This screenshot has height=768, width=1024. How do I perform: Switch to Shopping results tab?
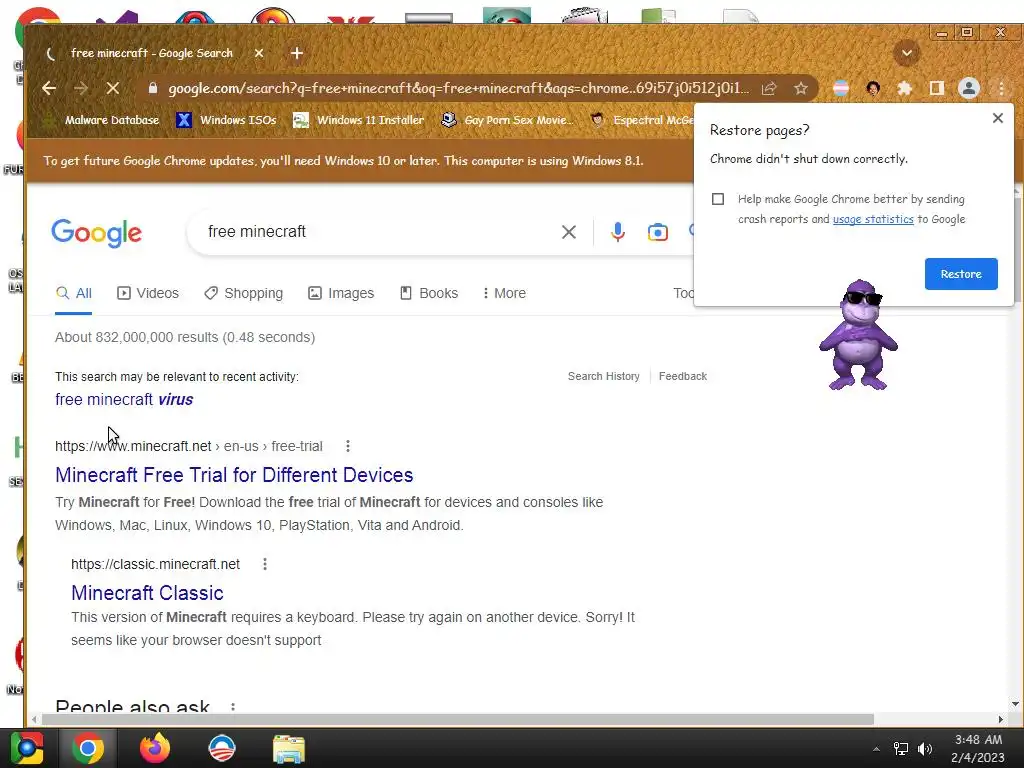244,293
